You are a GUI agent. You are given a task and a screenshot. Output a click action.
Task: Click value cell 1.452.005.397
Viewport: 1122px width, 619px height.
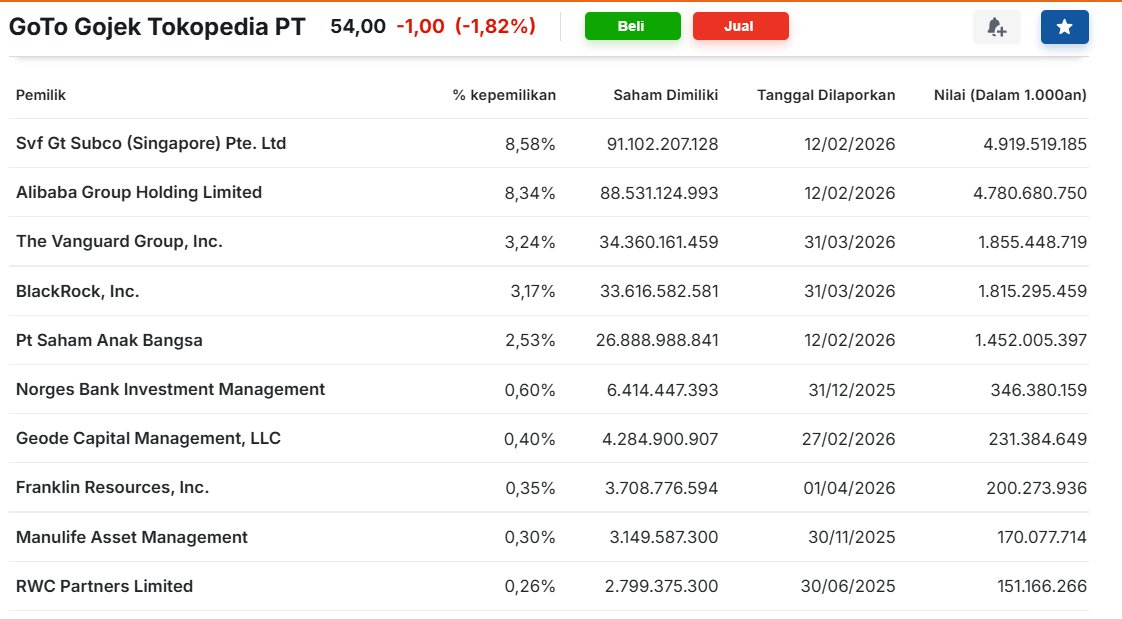pos(1031,341)
